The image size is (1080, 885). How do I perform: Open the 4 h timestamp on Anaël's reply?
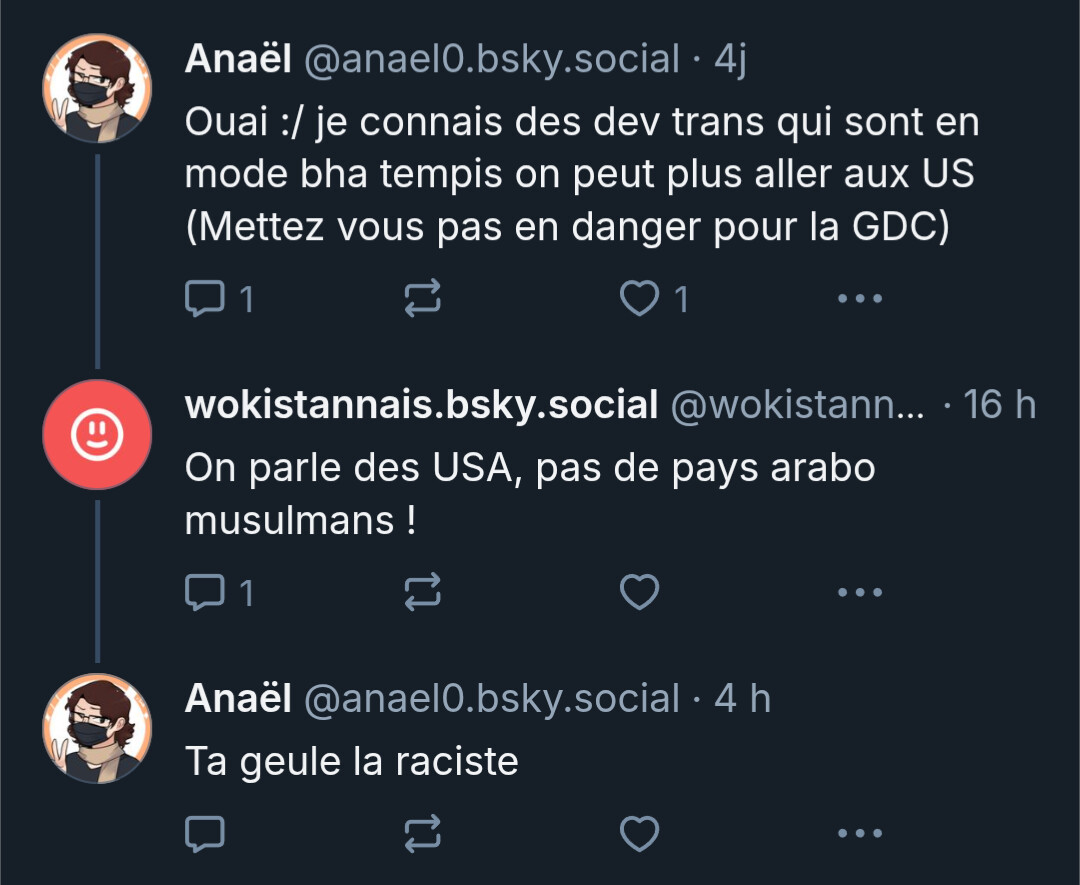pyautogui.click(x=742, y=698)
